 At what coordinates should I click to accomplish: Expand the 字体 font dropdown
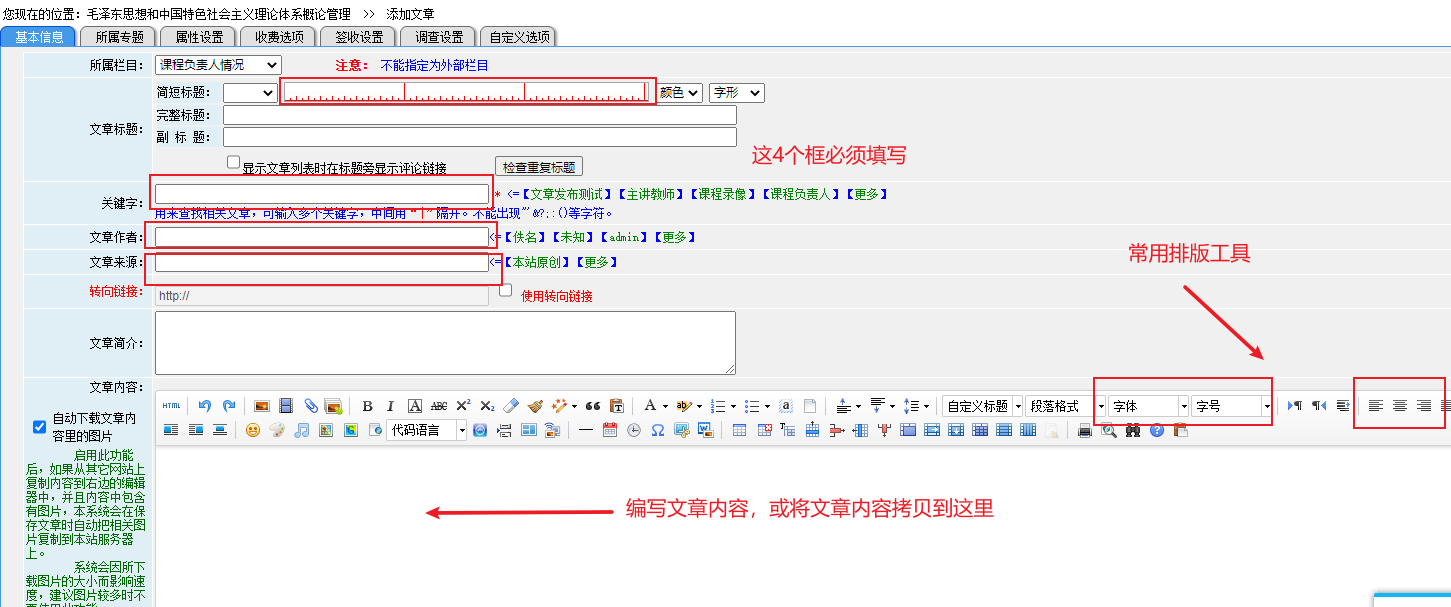click(x=1148, y=406)
